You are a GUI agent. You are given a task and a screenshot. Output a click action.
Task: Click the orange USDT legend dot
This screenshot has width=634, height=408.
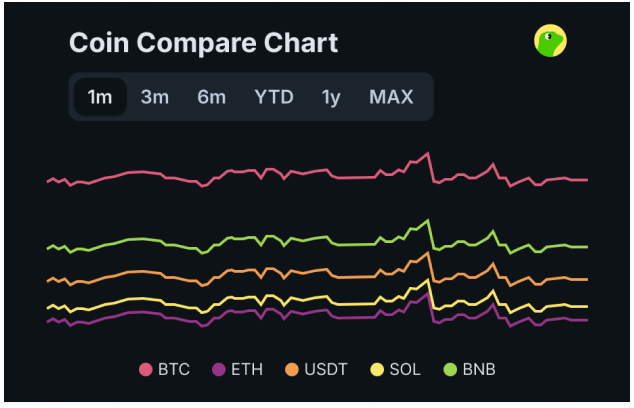[292, 370]
